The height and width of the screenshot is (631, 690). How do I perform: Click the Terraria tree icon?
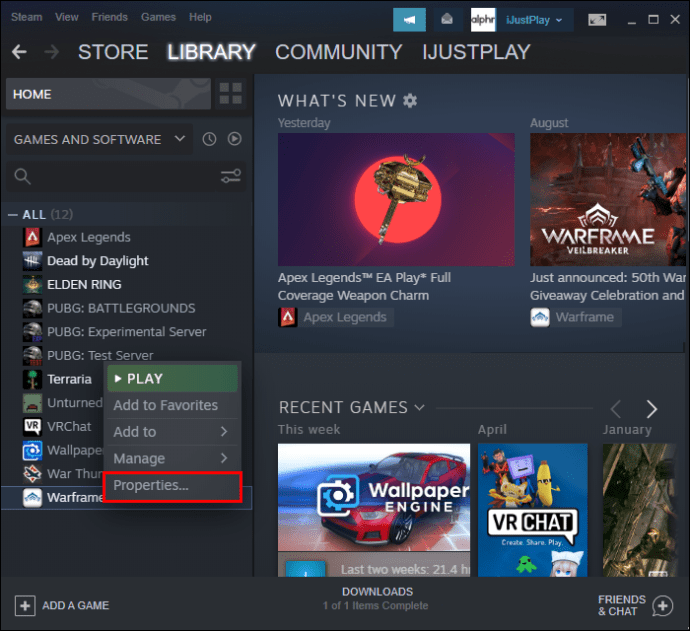coord(32,379)
